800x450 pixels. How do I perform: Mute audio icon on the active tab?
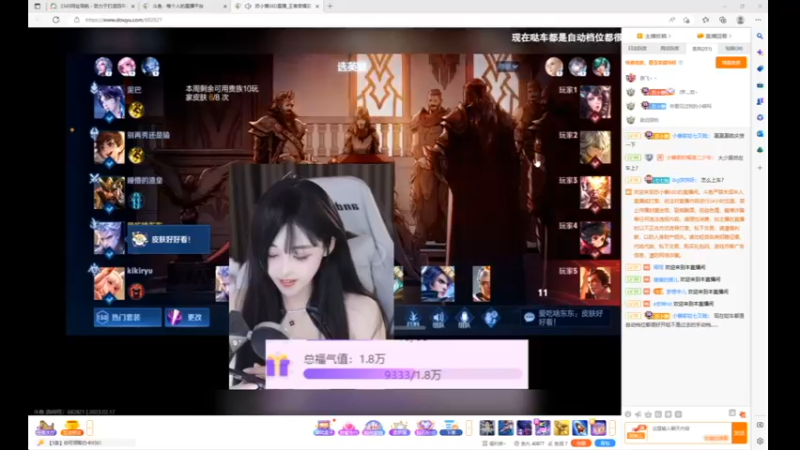point(248,6)
